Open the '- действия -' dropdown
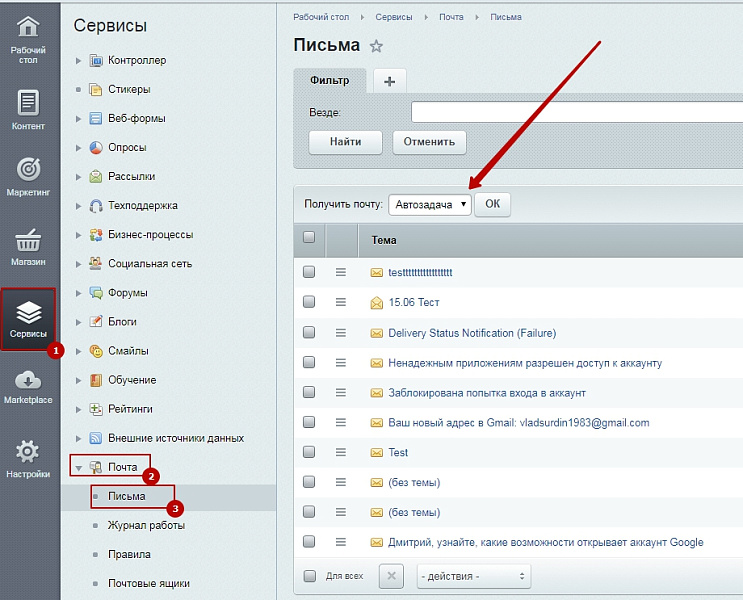This screenshot has height=600, width=743. (473, 576)
